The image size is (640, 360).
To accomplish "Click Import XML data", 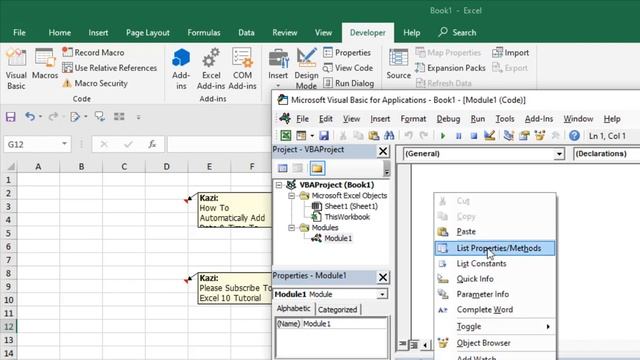I will (x=511, y=53).
